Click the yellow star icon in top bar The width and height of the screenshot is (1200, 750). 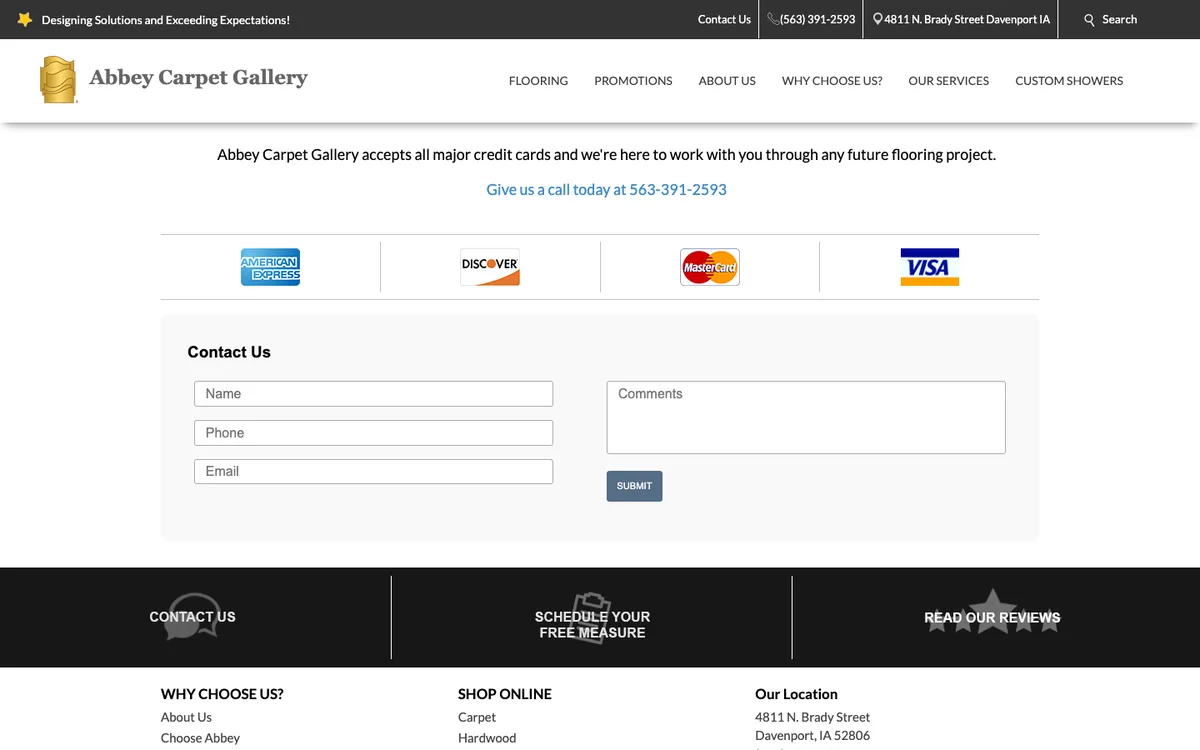[25, 19]
